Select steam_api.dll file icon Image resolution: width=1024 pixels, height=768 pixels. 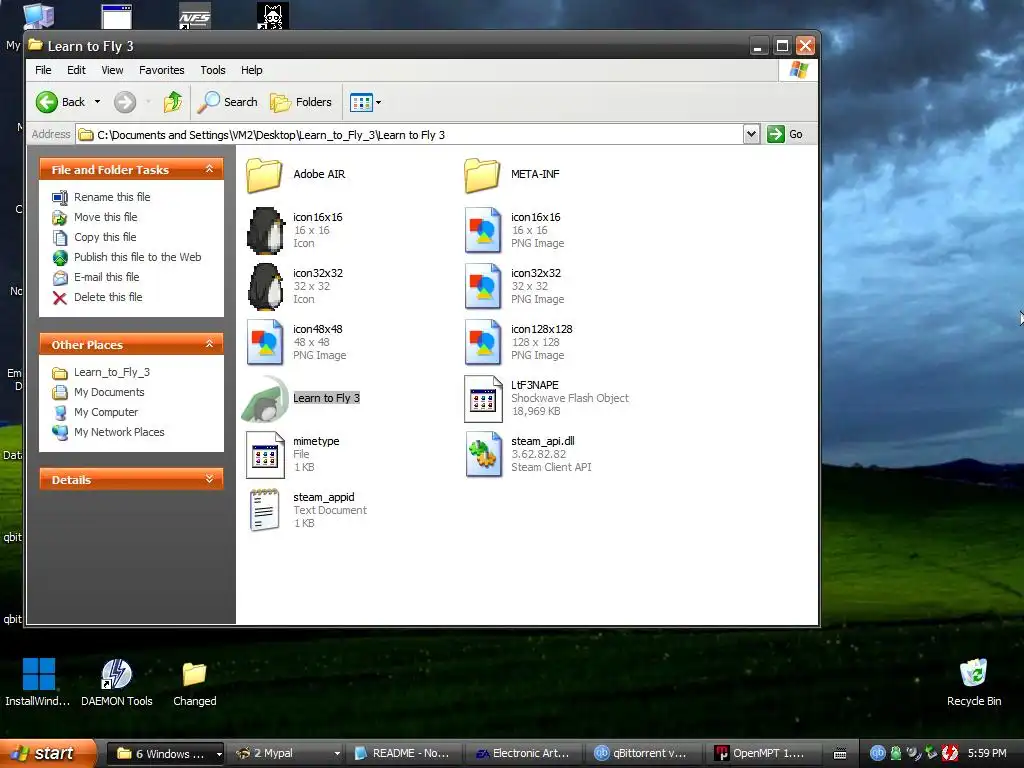coord(483,455)
